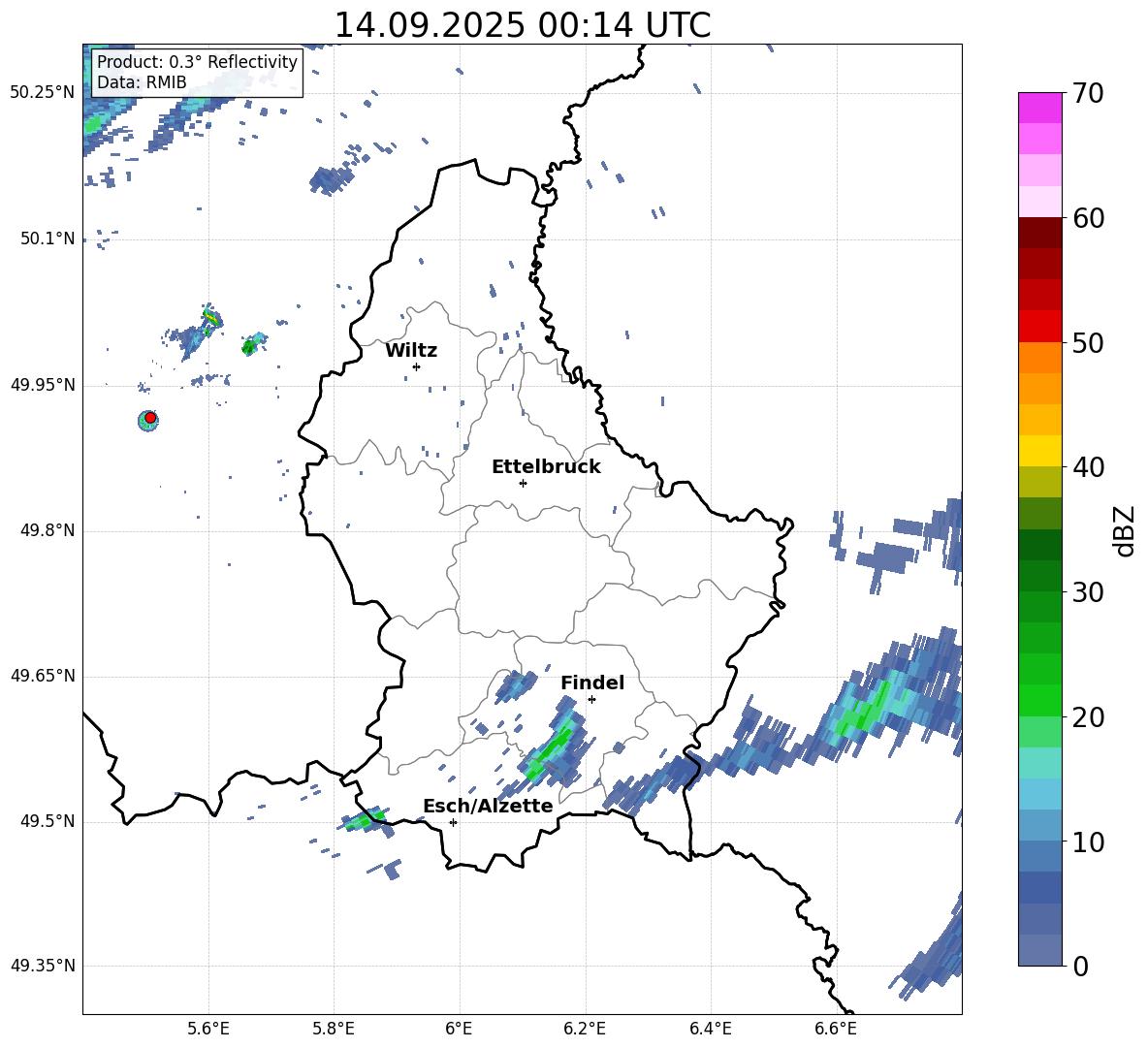This screenshot has height=1048, width=1148.
Task: Click the Esch/Alzette station label
Action: [x=488, y=806]
